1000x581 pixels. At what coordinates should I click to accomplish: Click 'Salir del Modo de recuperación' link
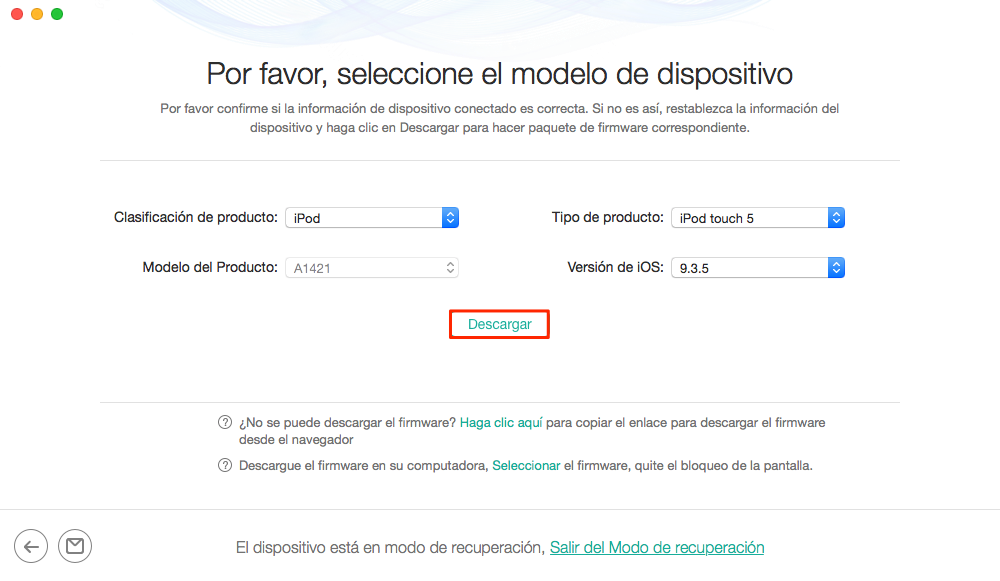[x=657, y=547]
